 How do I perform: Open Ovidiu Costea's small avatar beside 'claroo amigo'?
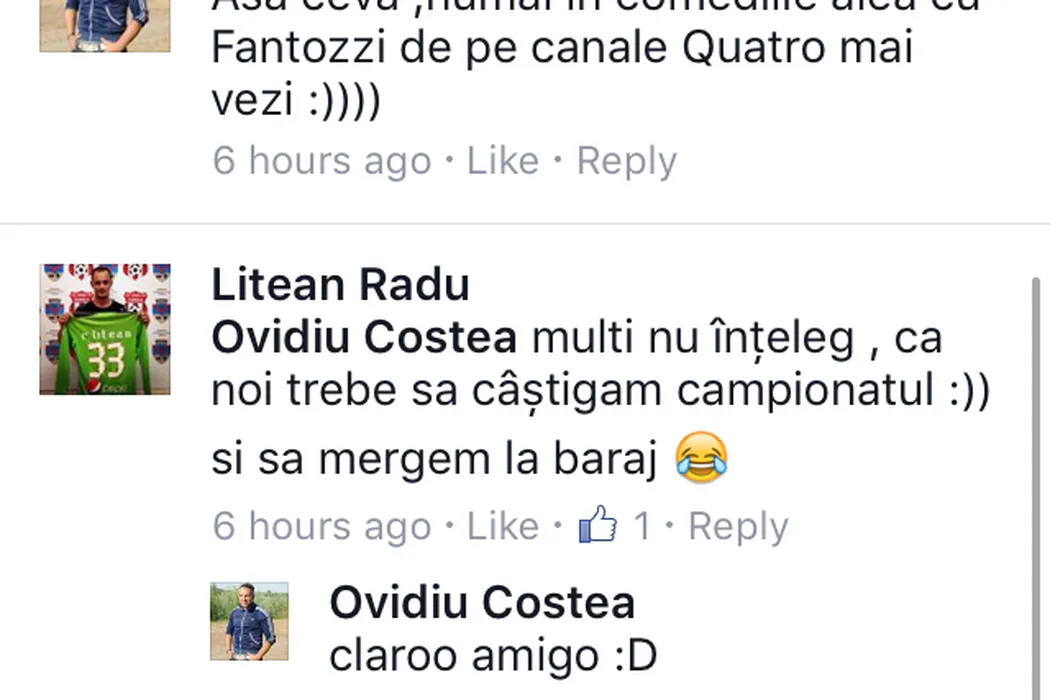pyautogui.click(x=249, y=621)
